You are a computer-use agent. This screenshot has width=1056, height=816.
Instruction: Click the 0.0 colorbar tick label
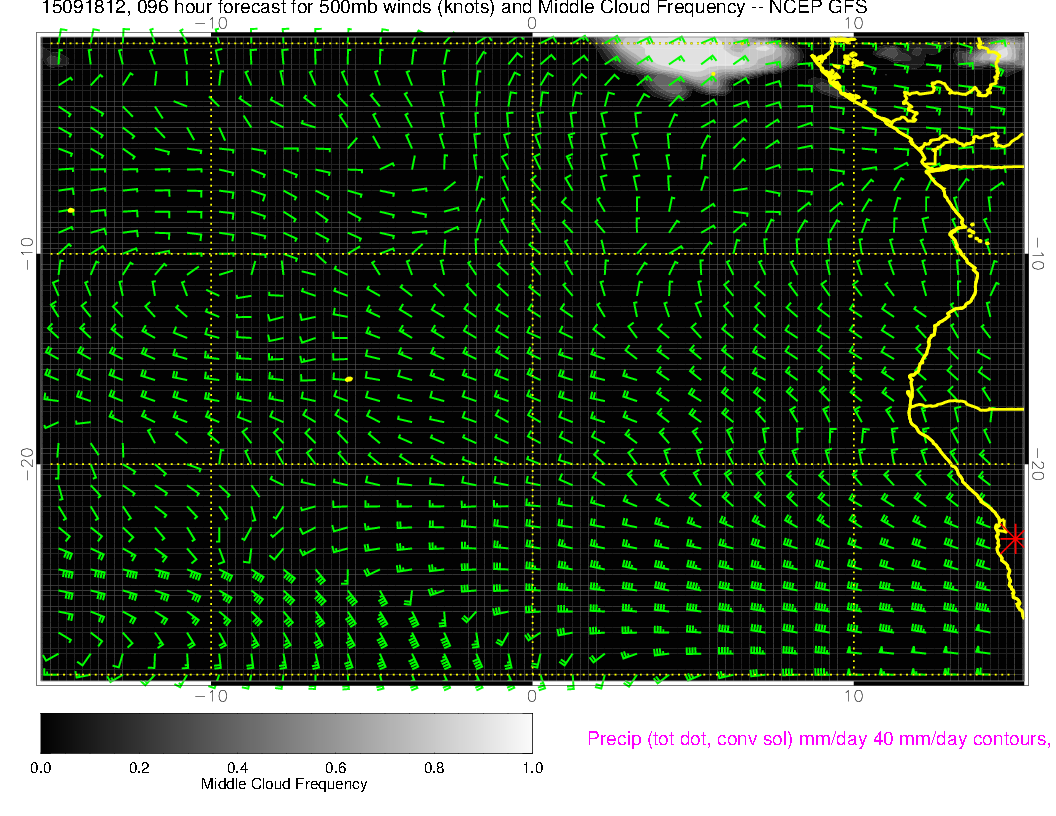point(41,768)
